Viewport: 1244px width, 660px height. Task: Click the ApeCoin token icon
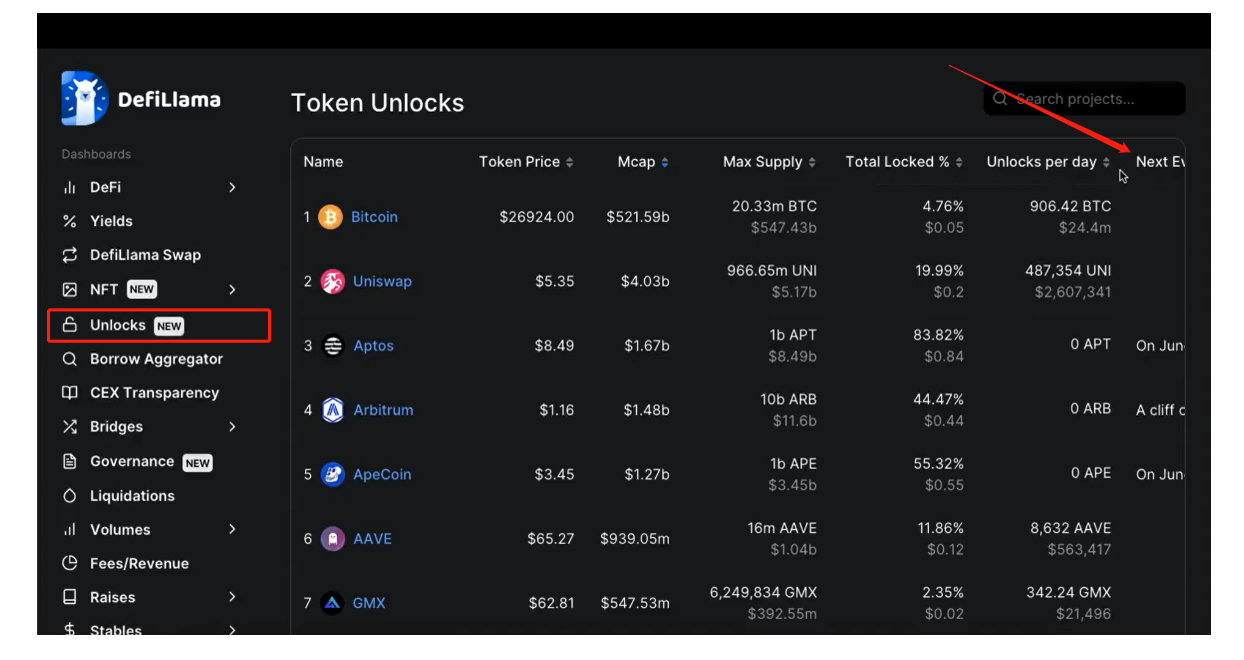point(333,475)
